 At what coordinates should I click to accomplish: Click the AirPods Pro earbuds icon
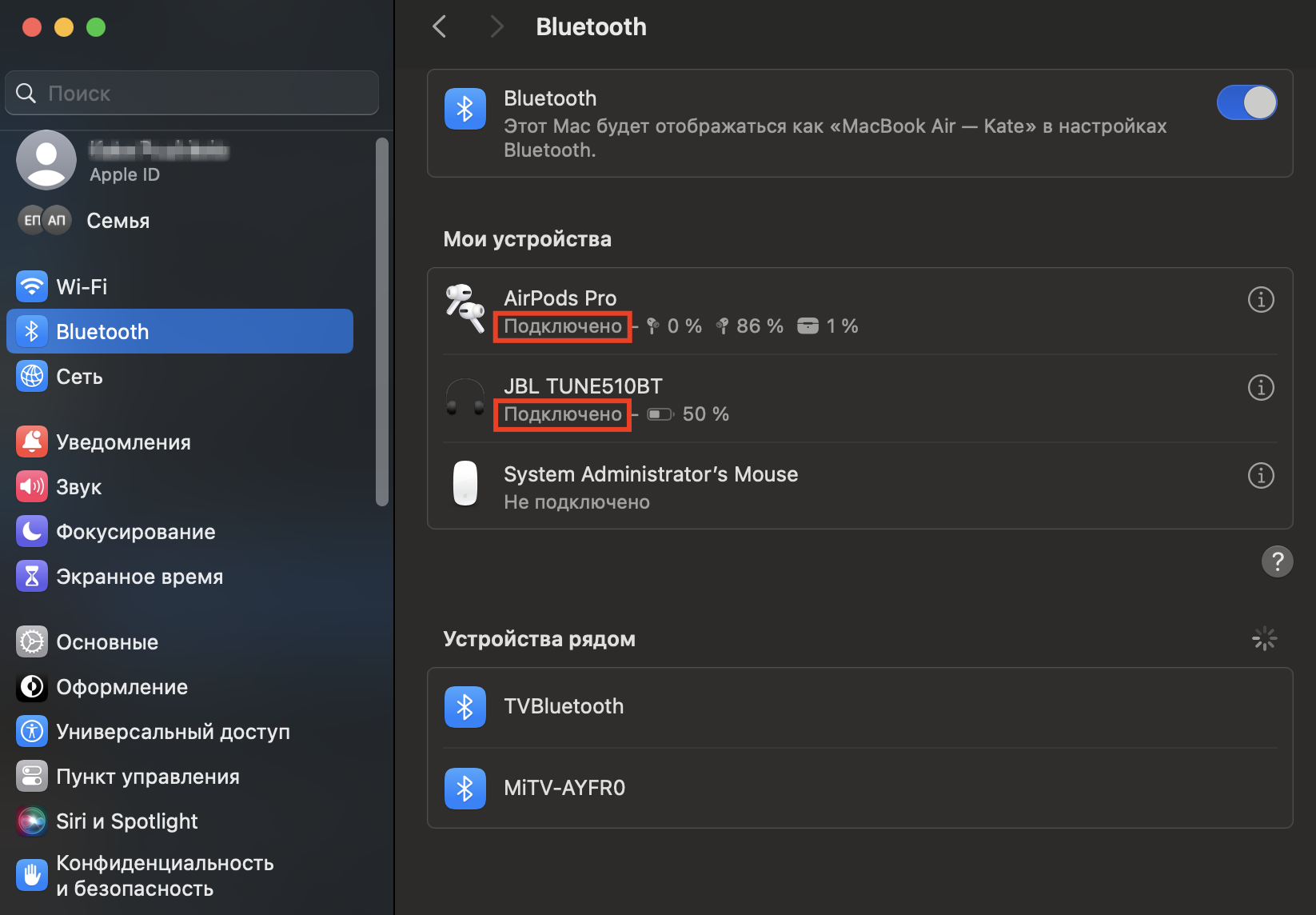pyautogui.click(x=465, y=309)
